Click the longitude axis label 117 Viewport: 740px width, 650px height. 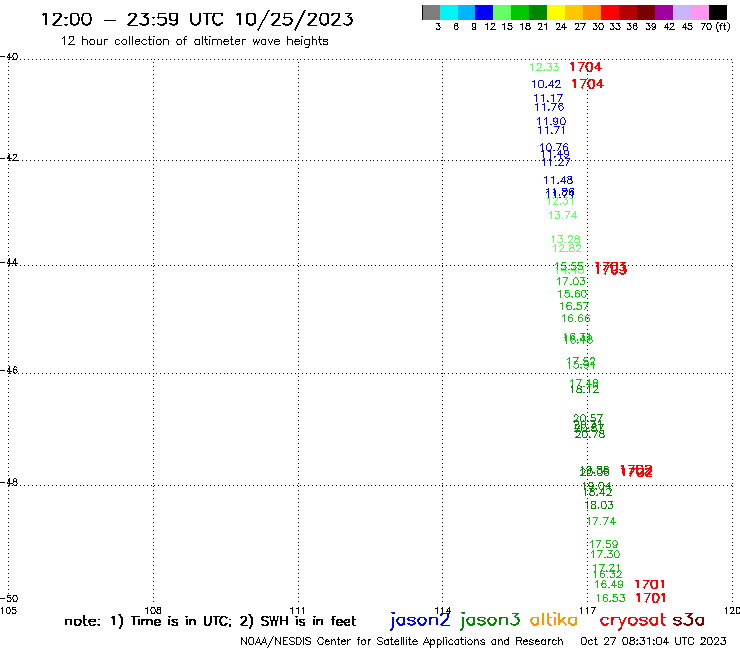[588, 610]
